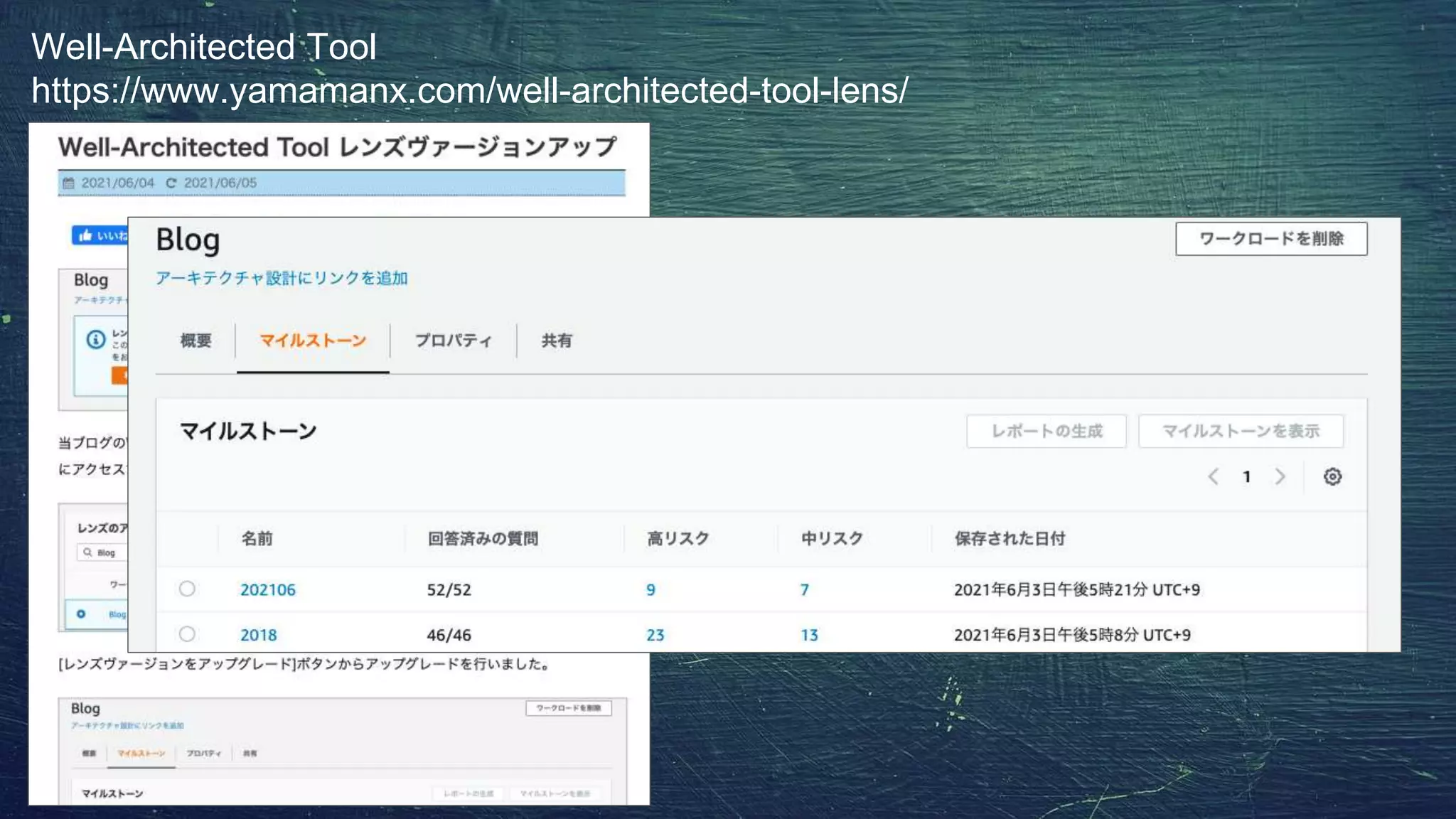Viewport: 1456px width, 819px height.
Task: Click the Blog search field in lens list
Action: [103, 552]
